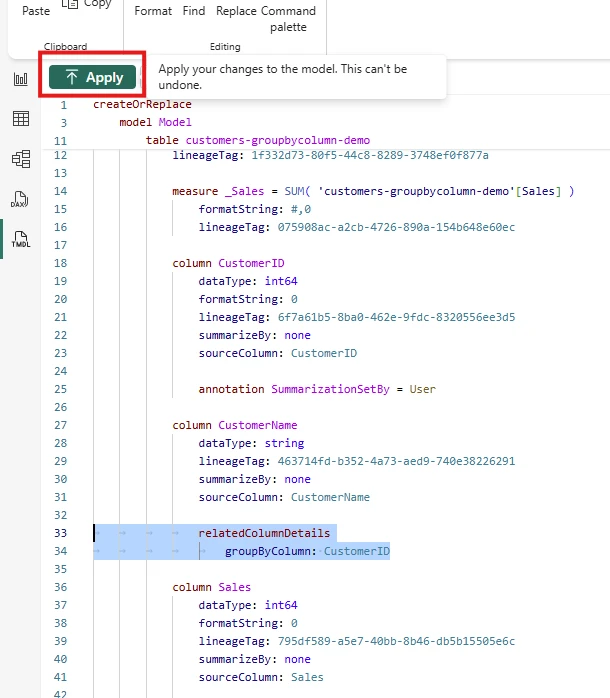This screenshot has width=610, height=698.
Task: Open the TMDL view icon
Action: (21, 239)
